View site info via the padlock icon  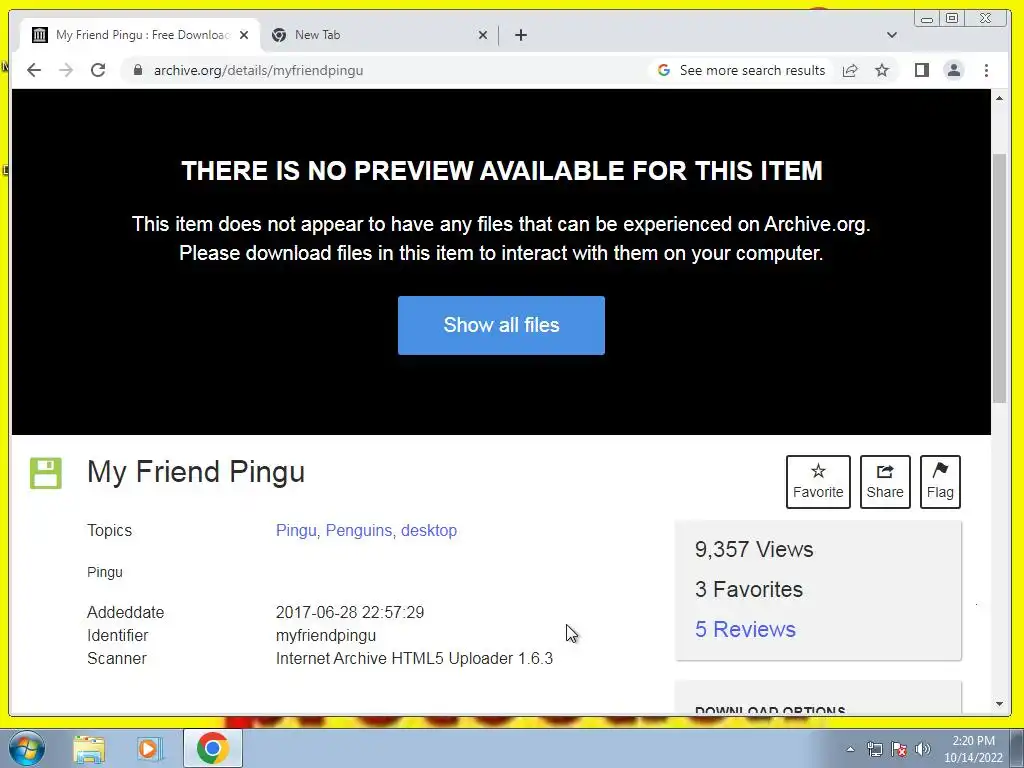tap(138, 70)
